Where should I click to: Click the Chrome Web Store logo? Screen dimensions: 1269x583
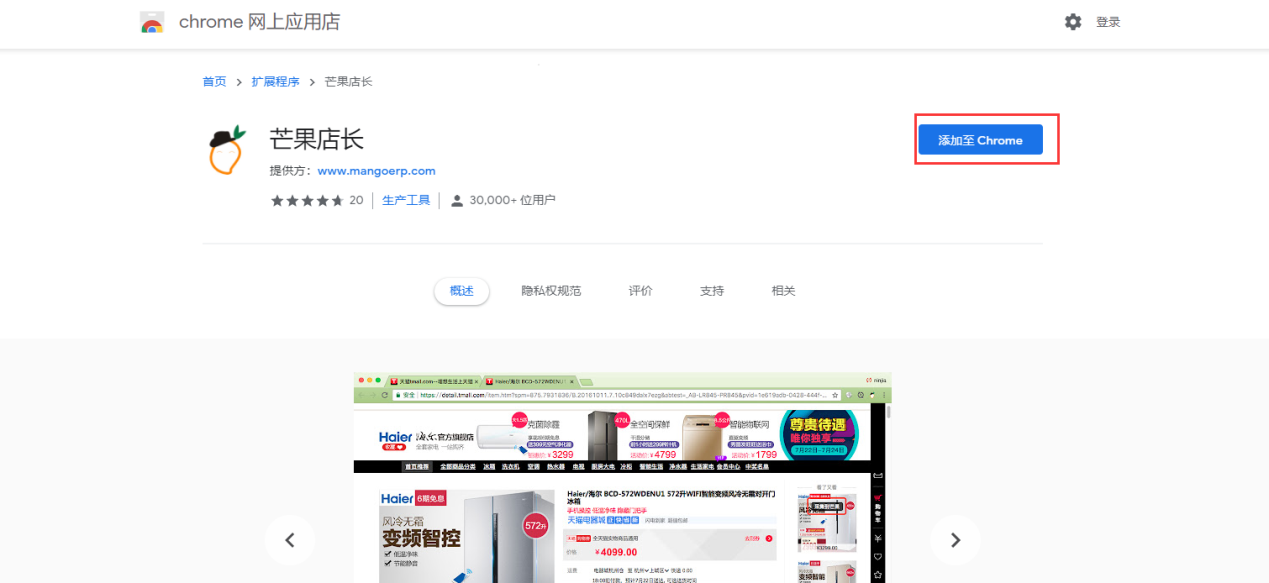(152, 22)
